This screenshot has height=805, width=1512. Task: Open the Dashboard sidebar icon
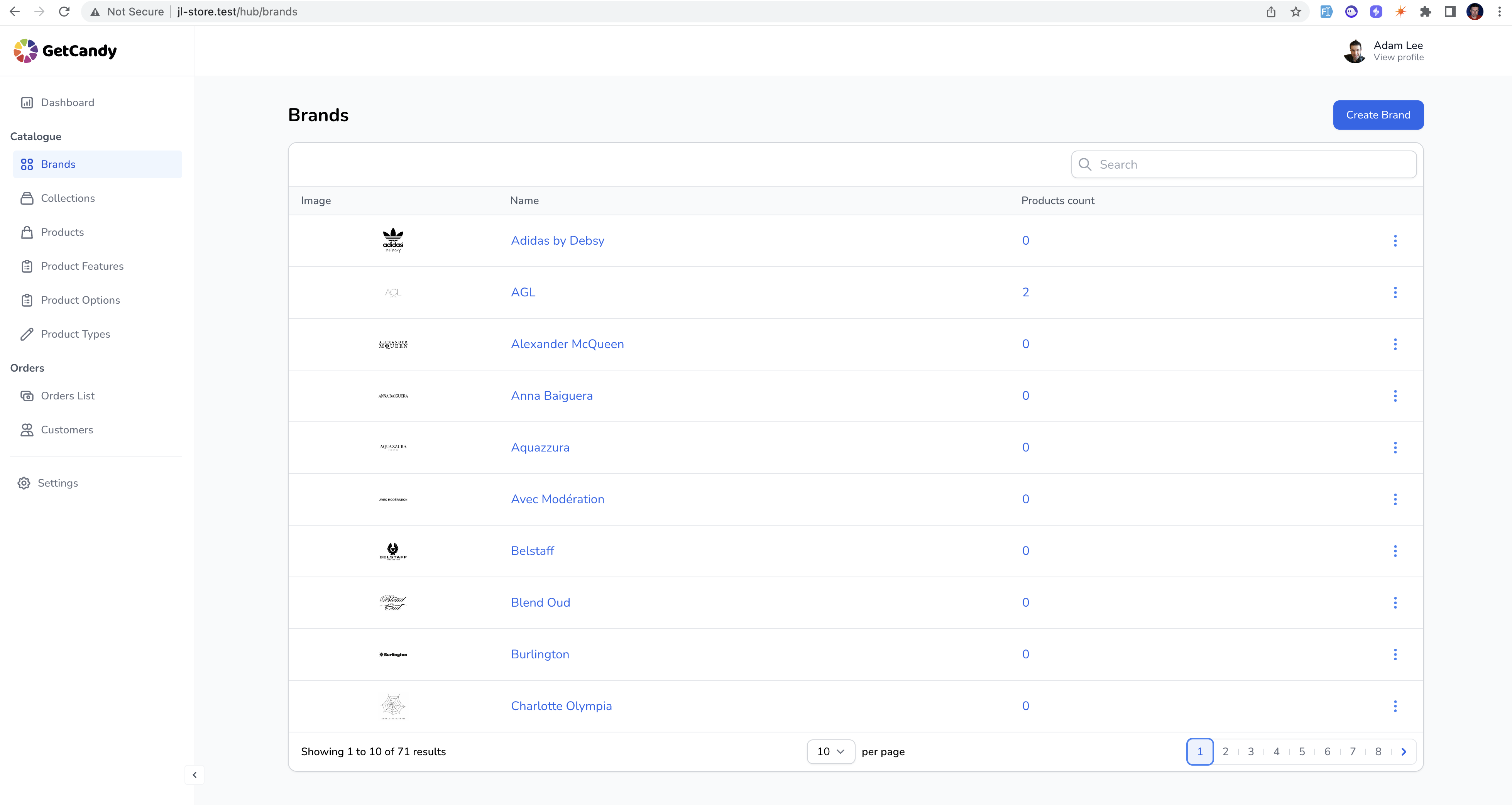[x=27, y=103]
